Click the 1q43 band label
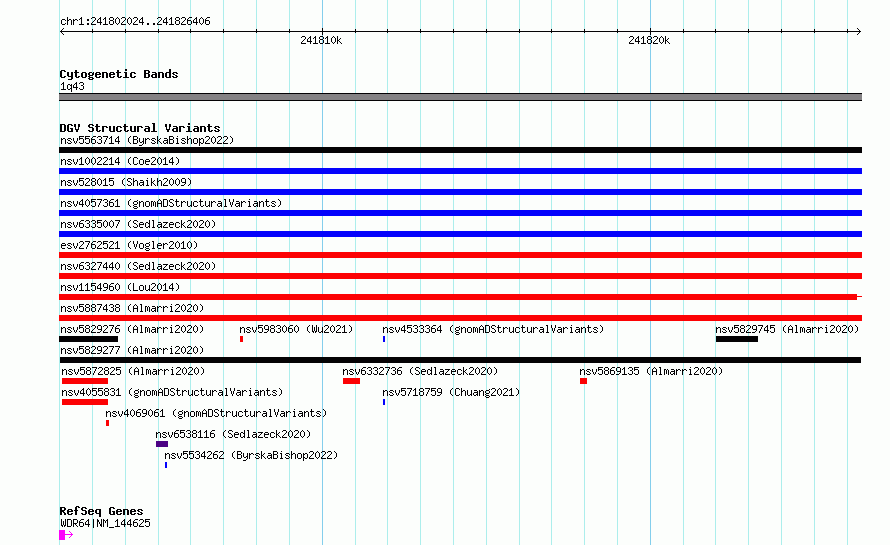 pyautogui.click(x=72, y=86)
